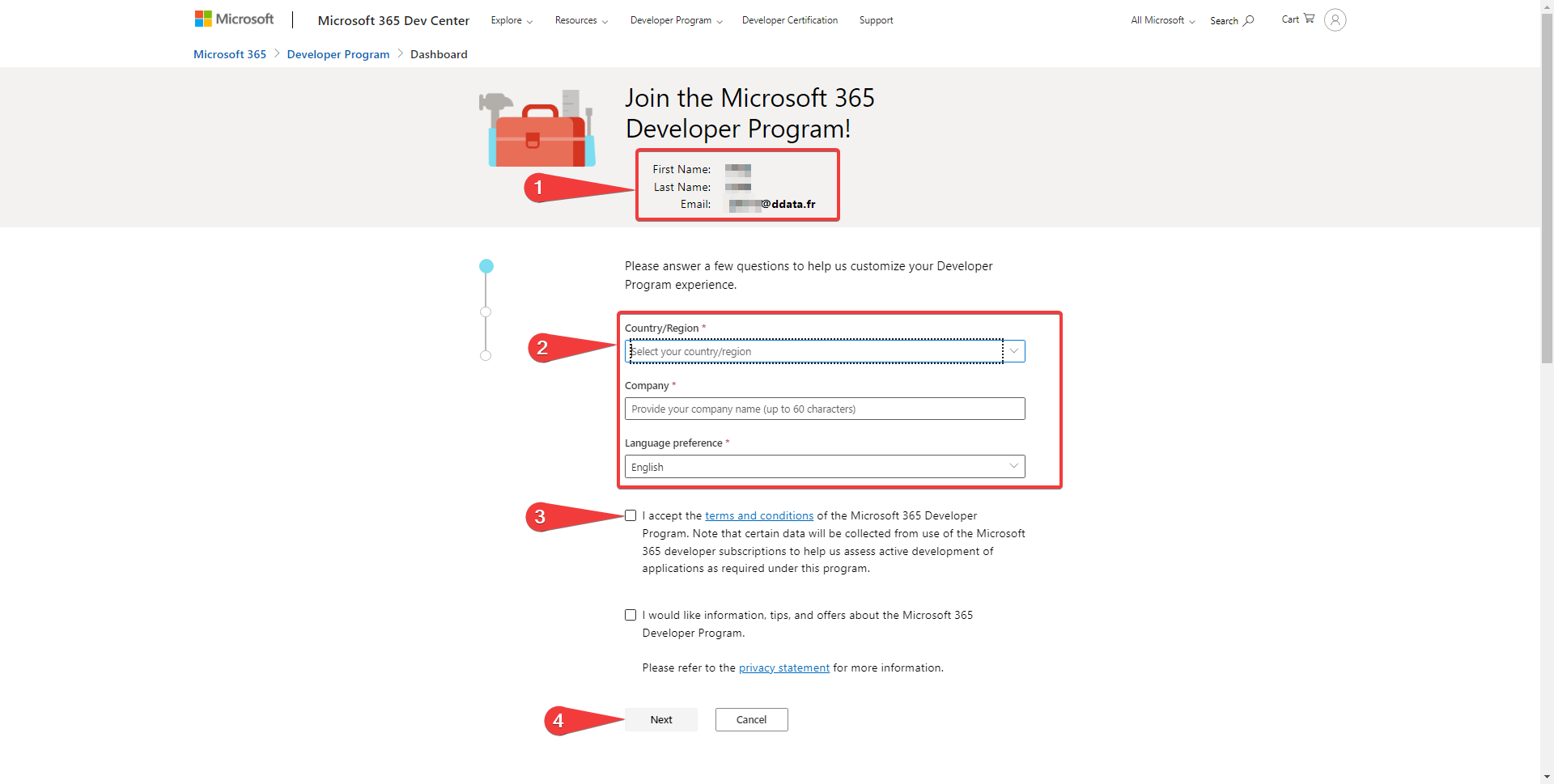Expand the All Microsoft menu
This screenshot has height=784, width=1554.
(1163, 20)
